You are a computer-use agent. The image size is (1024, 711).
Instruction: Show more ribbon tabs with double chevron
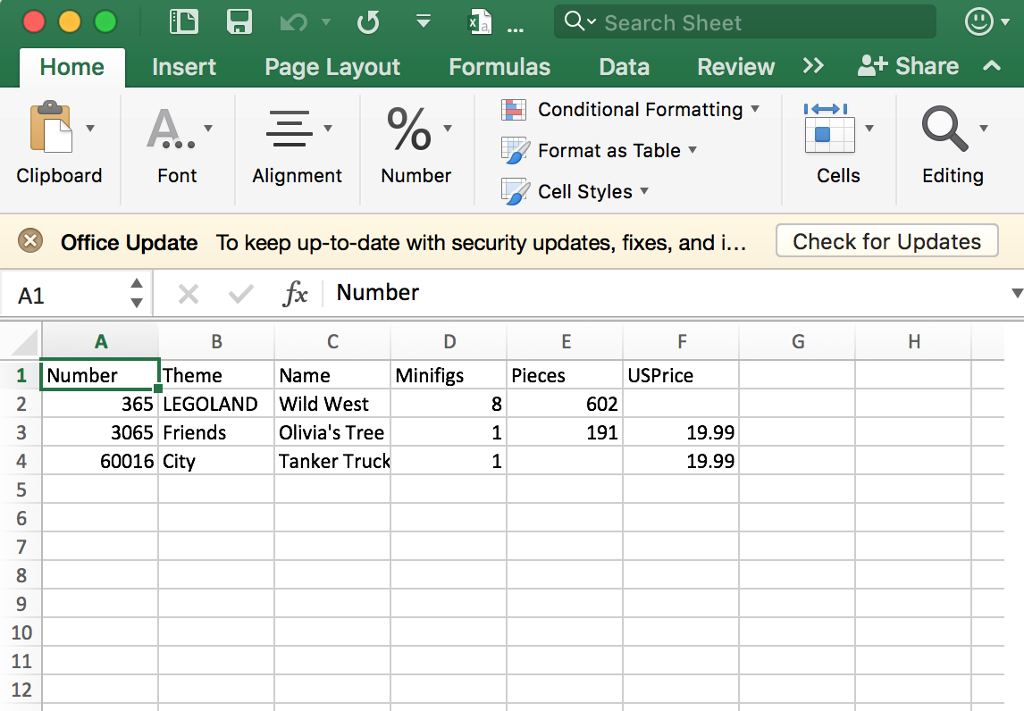coord(813,66)
